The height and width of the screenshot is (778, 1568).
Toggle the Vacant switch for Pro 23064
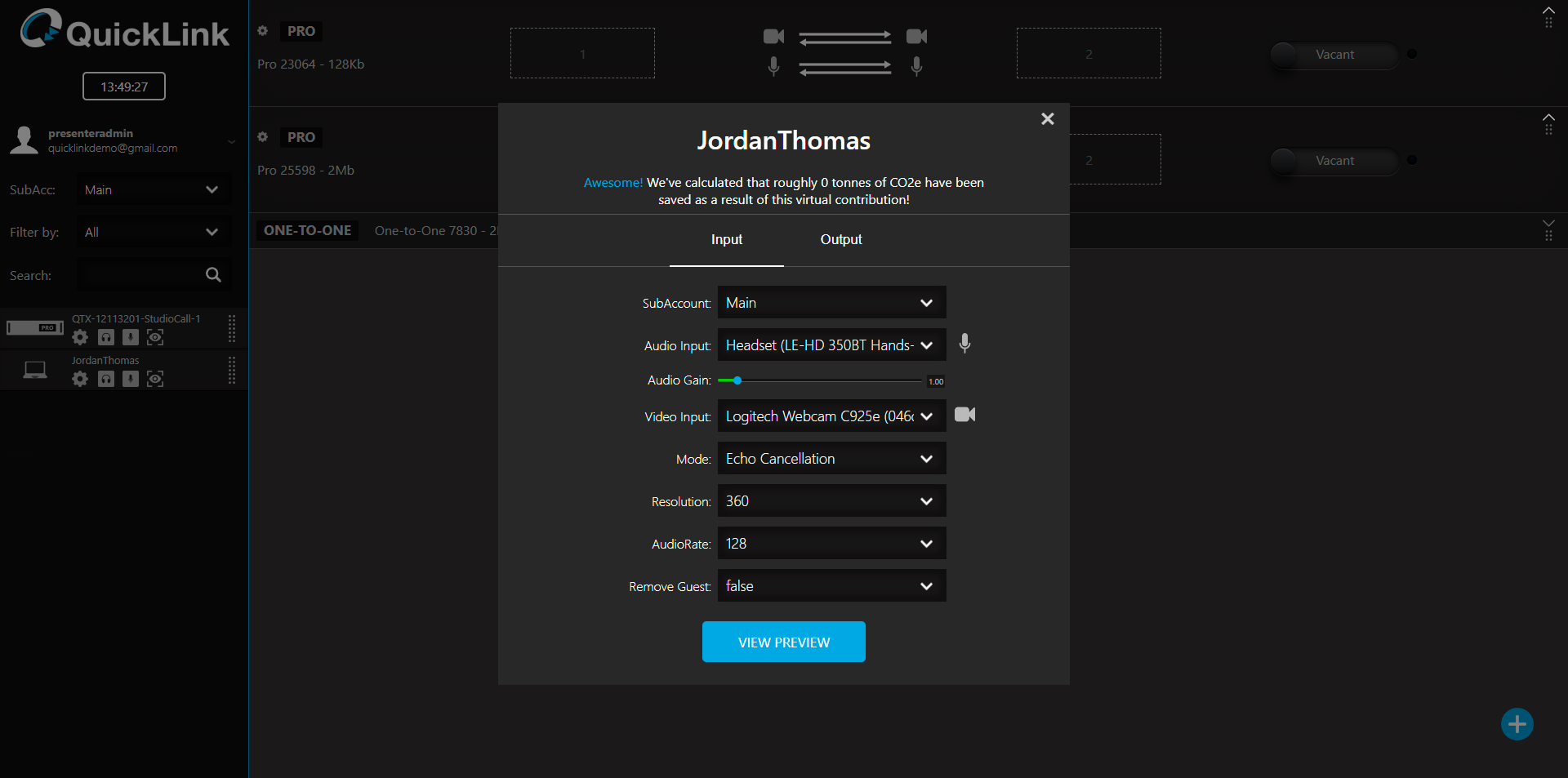(x=1334, y=55)
